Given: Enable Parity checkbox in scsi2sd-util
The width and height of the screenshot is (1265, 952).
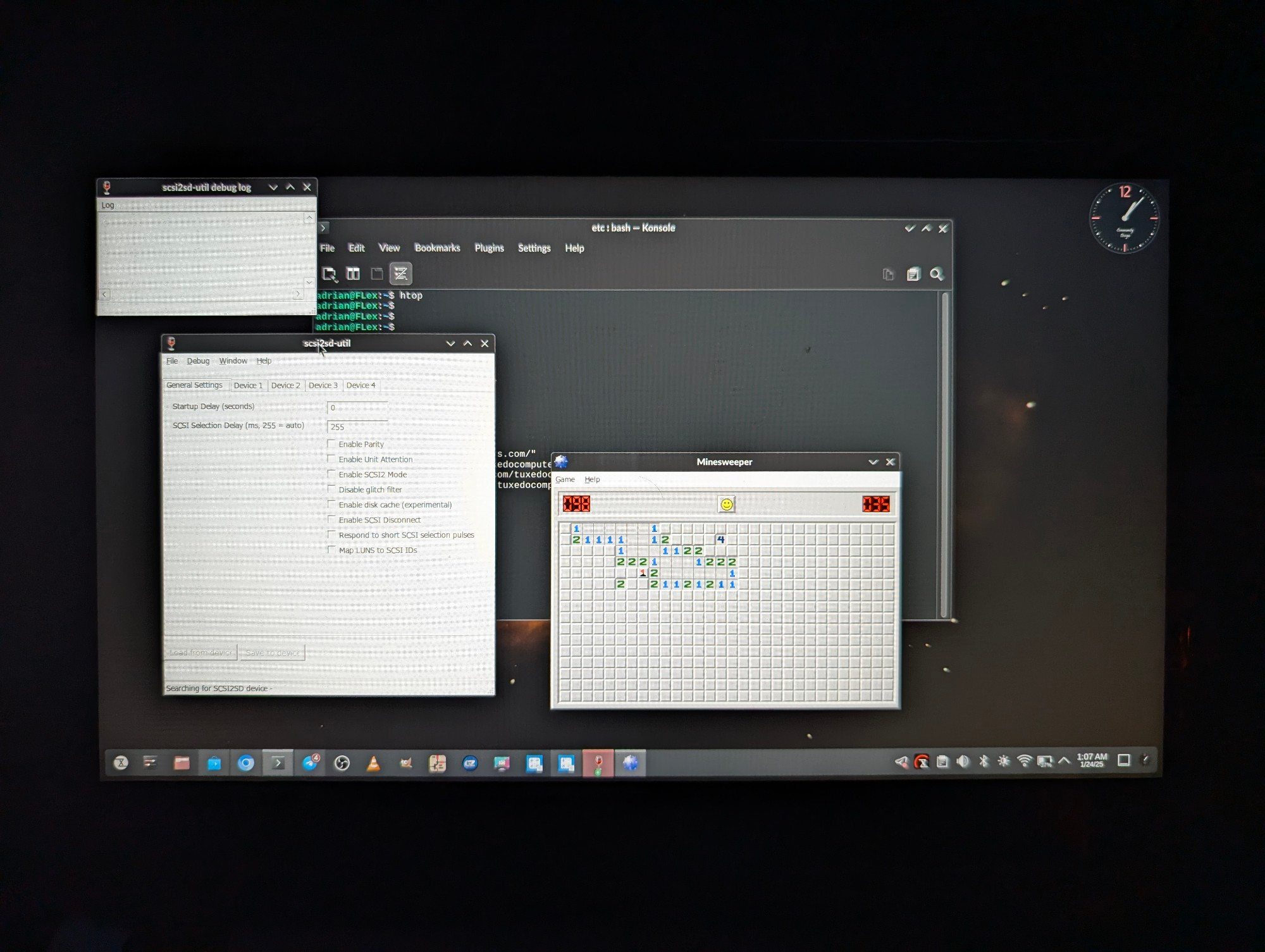Looking at the screenshot, I should pyautogui.click(x=331, y=444).
